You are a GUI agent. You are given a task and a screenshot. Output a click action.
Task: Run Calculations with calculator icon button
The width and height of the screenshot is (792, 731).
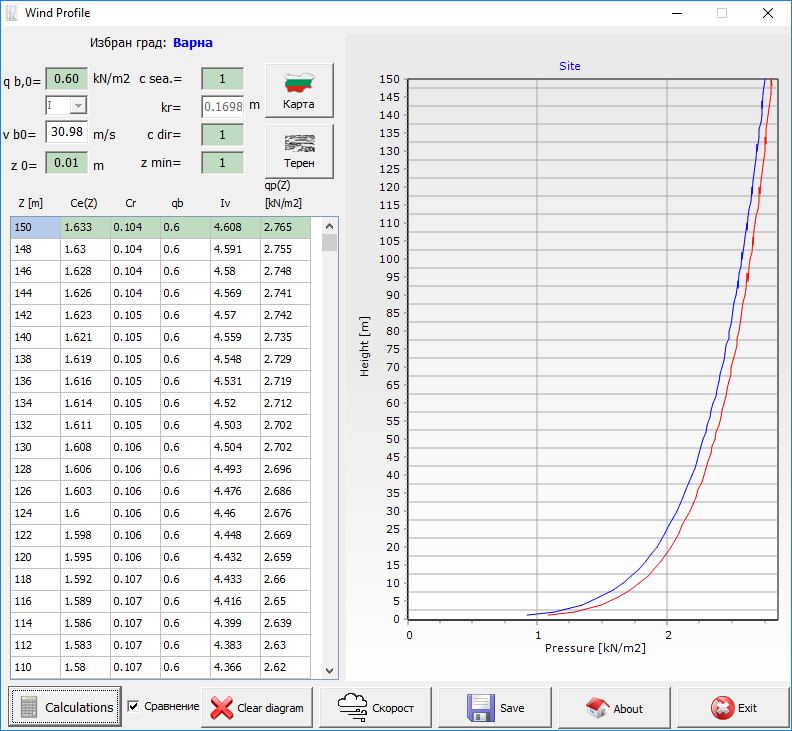(x=66, y=707)
